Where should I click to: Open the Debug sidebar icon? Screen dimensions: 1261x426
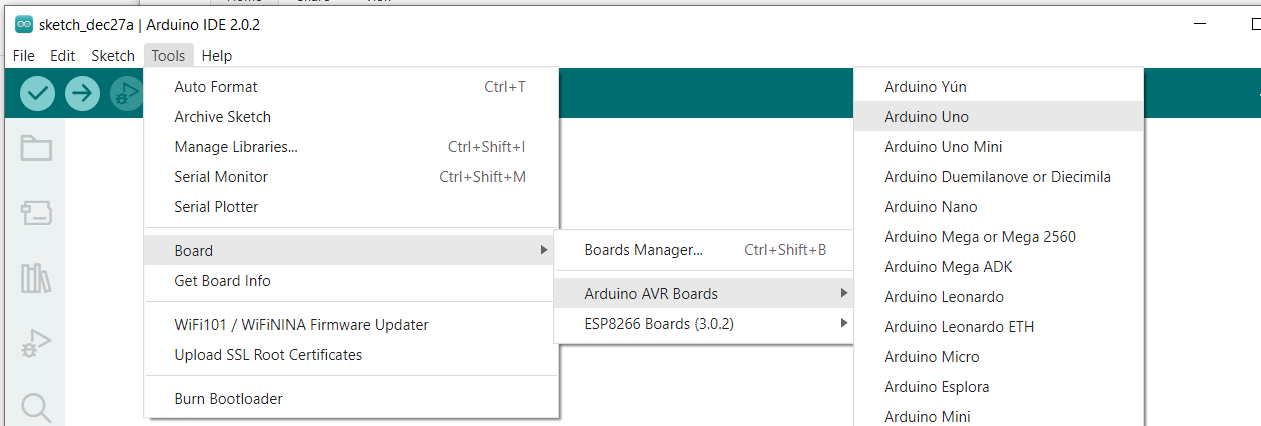click(x=36, y=343)
